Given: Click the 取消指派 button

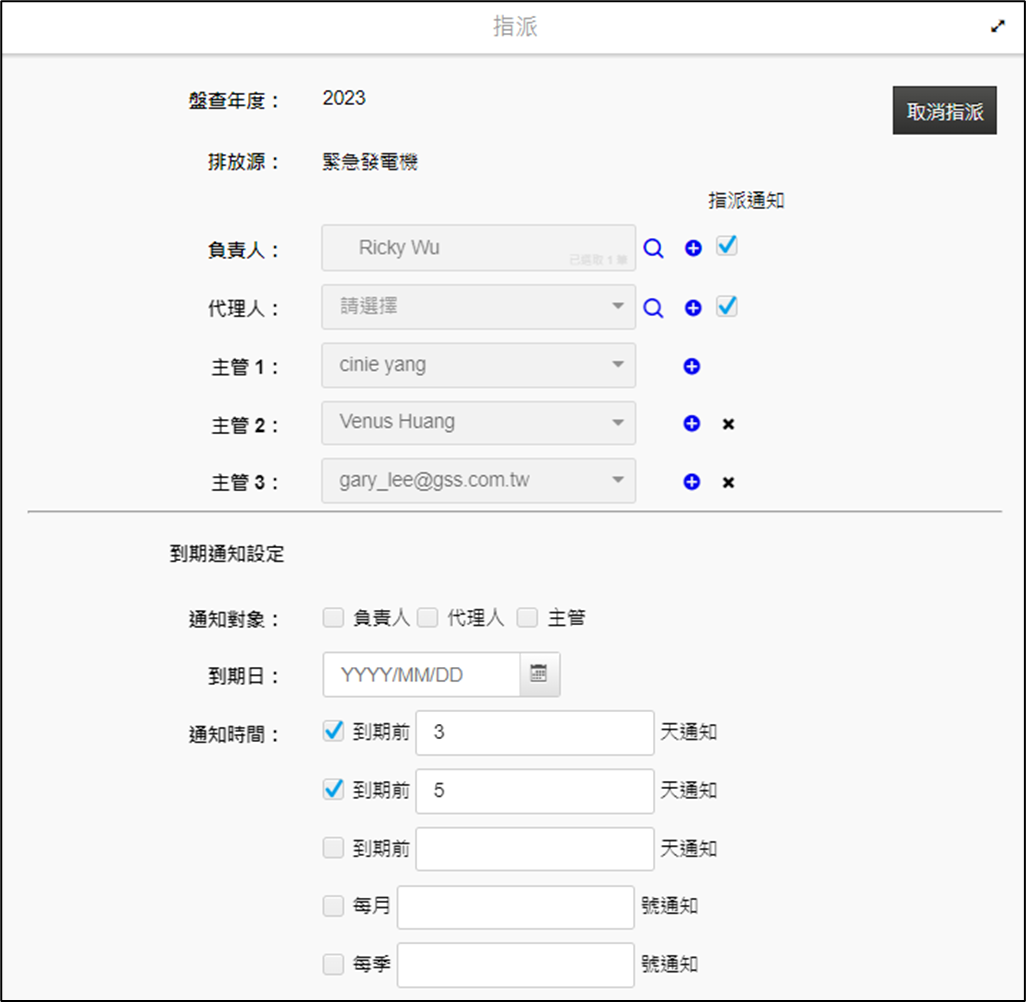Looking at the screenshot, I should tap(944, 111).
